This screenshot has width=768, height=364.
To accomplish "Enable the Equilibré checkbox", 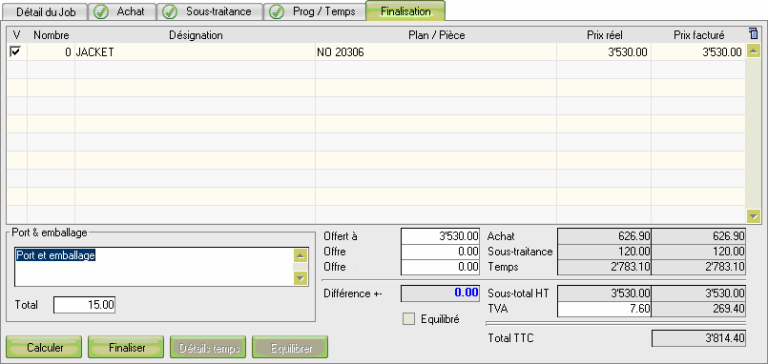I will [x=408, y=319].
